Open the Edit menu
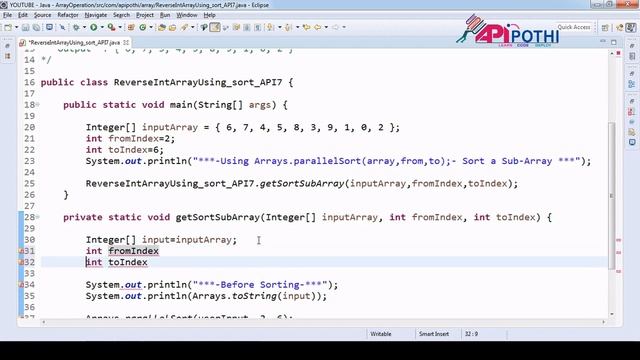 (23, 15)
